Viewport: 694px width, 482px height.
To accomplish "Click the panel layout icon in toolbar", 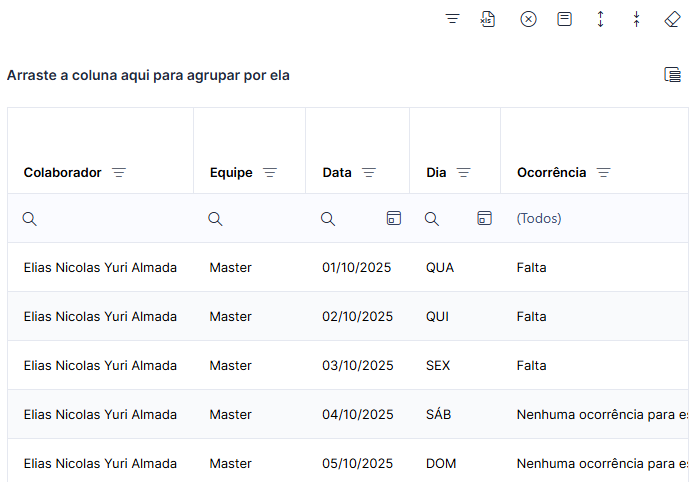I will (x=564, y=19).
